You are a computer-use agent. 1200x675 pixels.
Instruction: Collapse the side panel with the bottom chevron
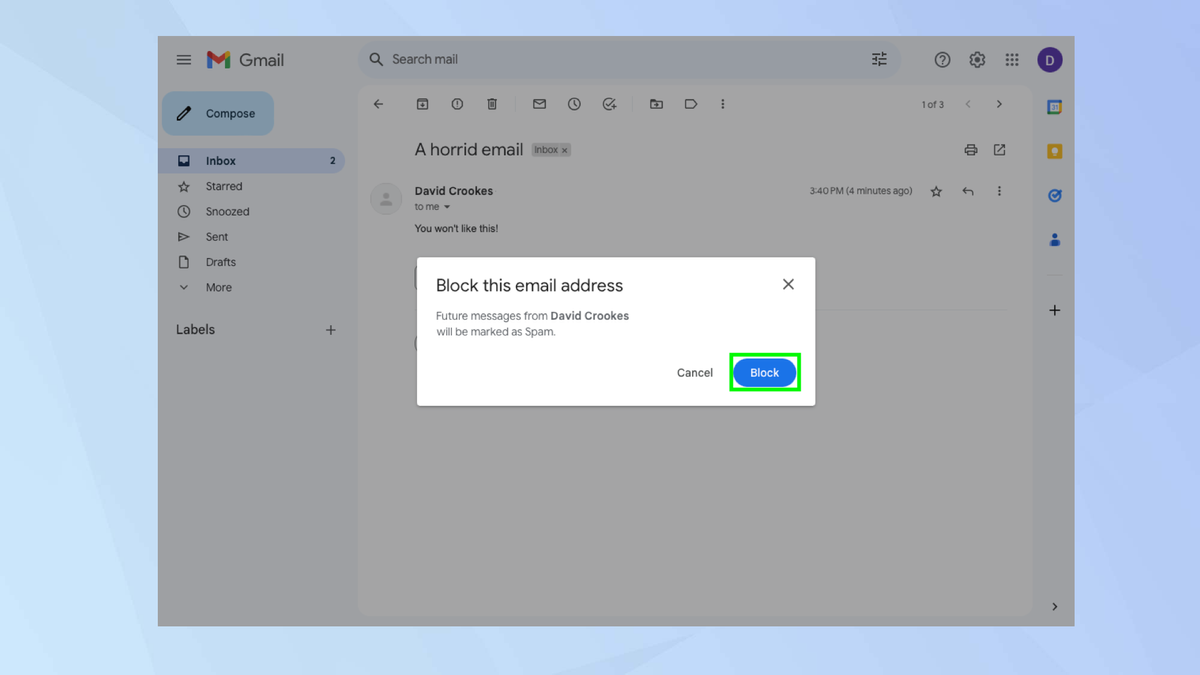(1054, 606)
